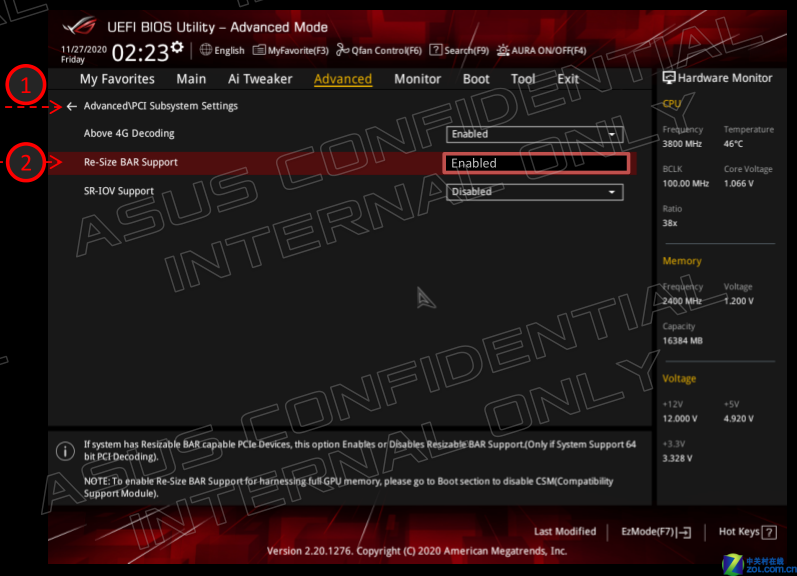Open Qfan Control(F6)
This screenshot has width=797, height=576.
(386, 51)
